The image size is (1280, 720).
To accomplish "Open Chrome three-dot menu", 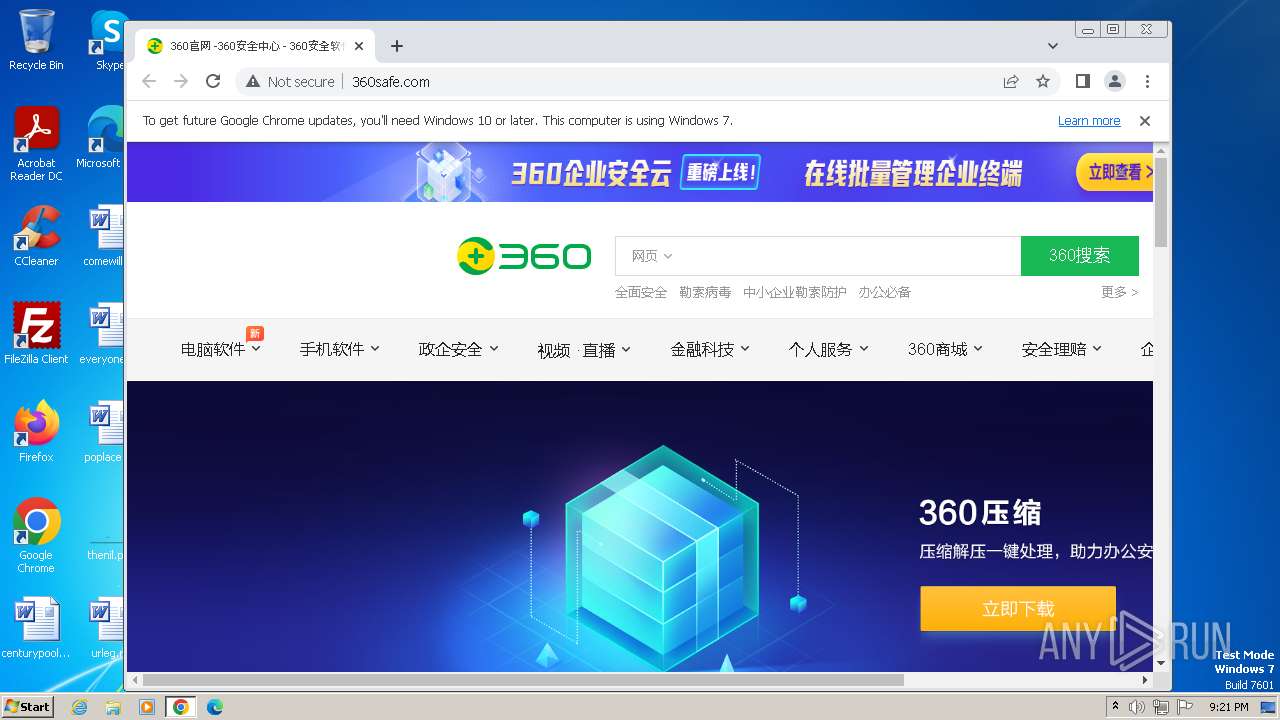I will pos(1147,81).
